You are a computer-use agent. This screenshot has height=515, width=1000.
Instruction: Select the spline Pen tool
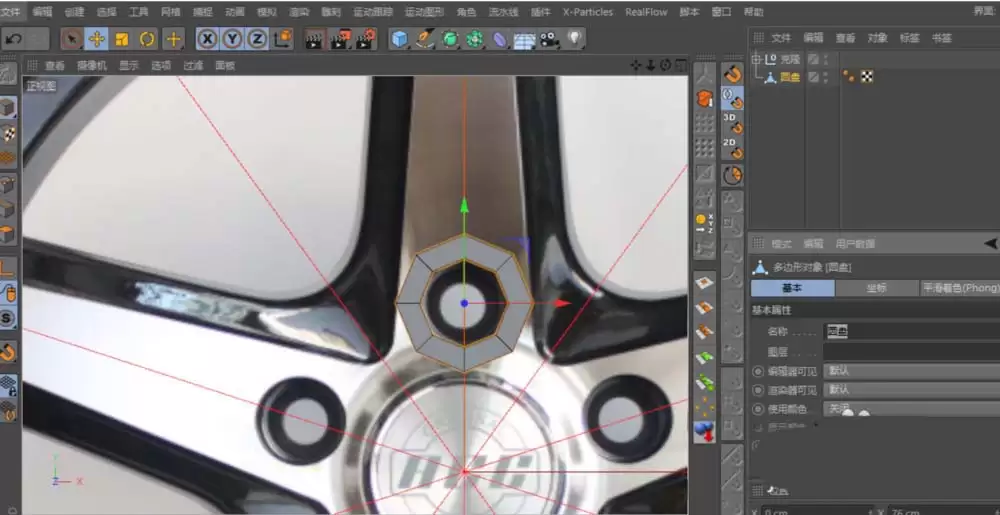(x=425, y=40)
